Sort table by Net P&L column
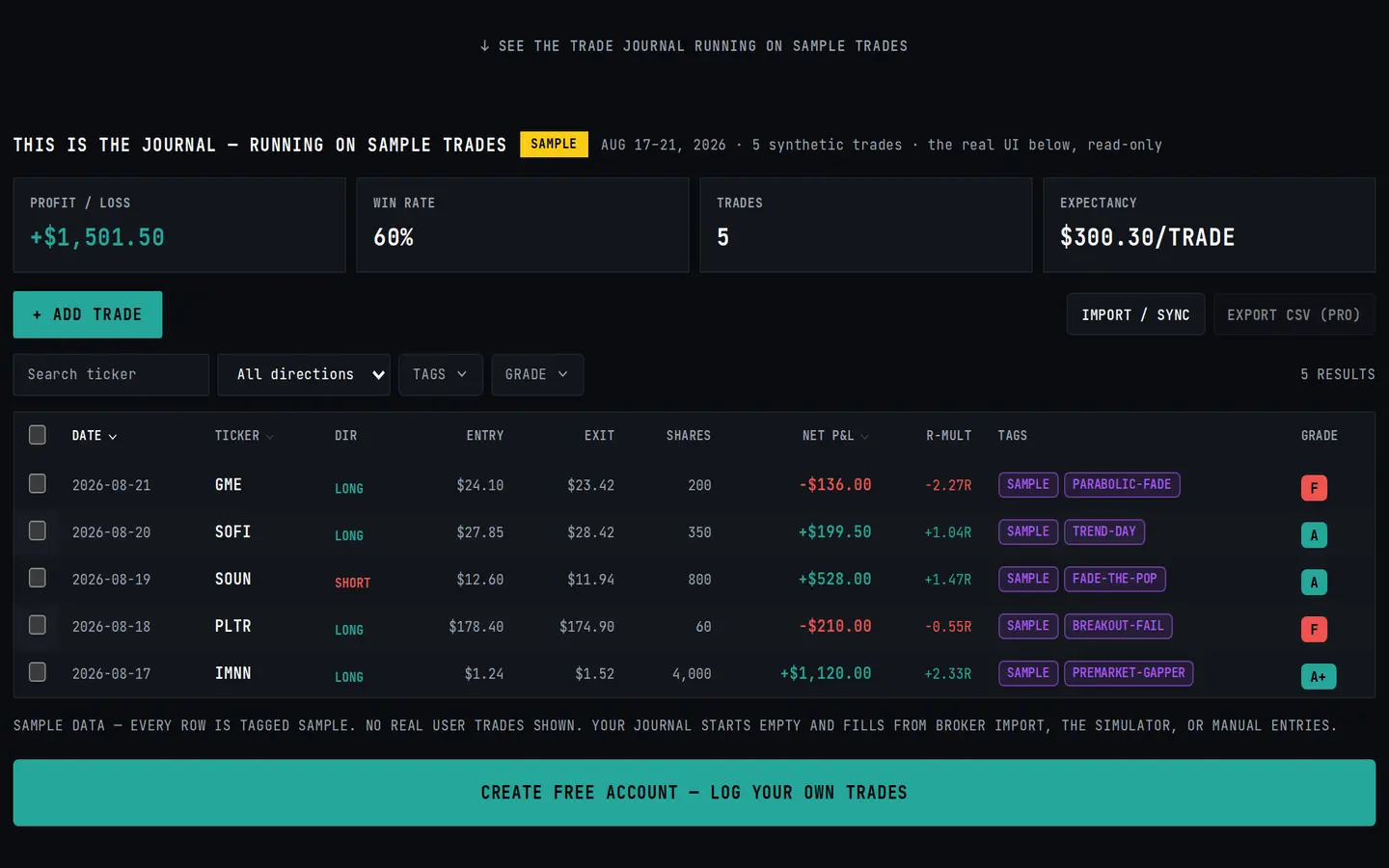Screen dimensions: 1389x868 click(x=835, y=436)
